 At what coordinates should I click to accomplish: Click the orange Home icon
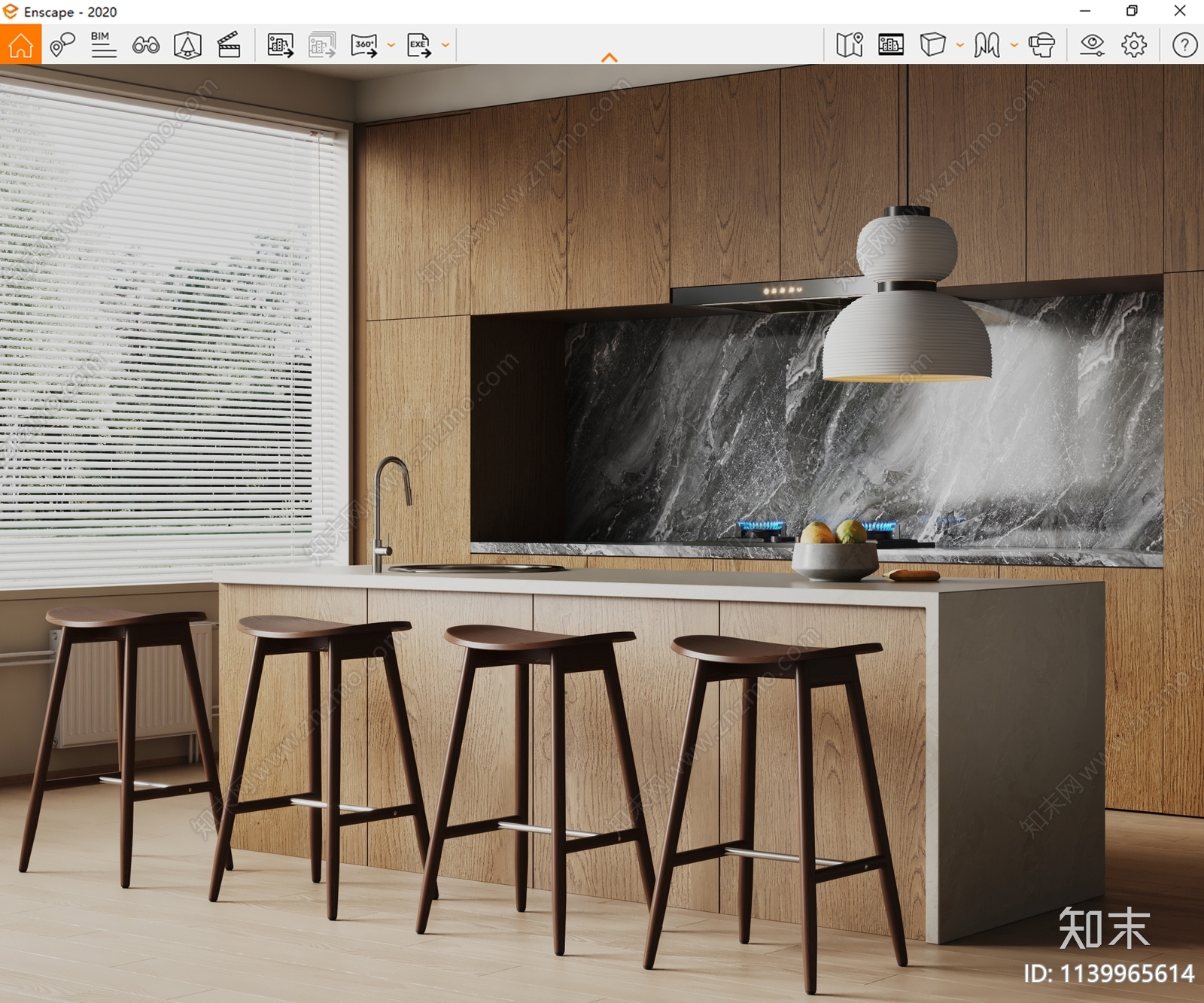tap(21, 45)
